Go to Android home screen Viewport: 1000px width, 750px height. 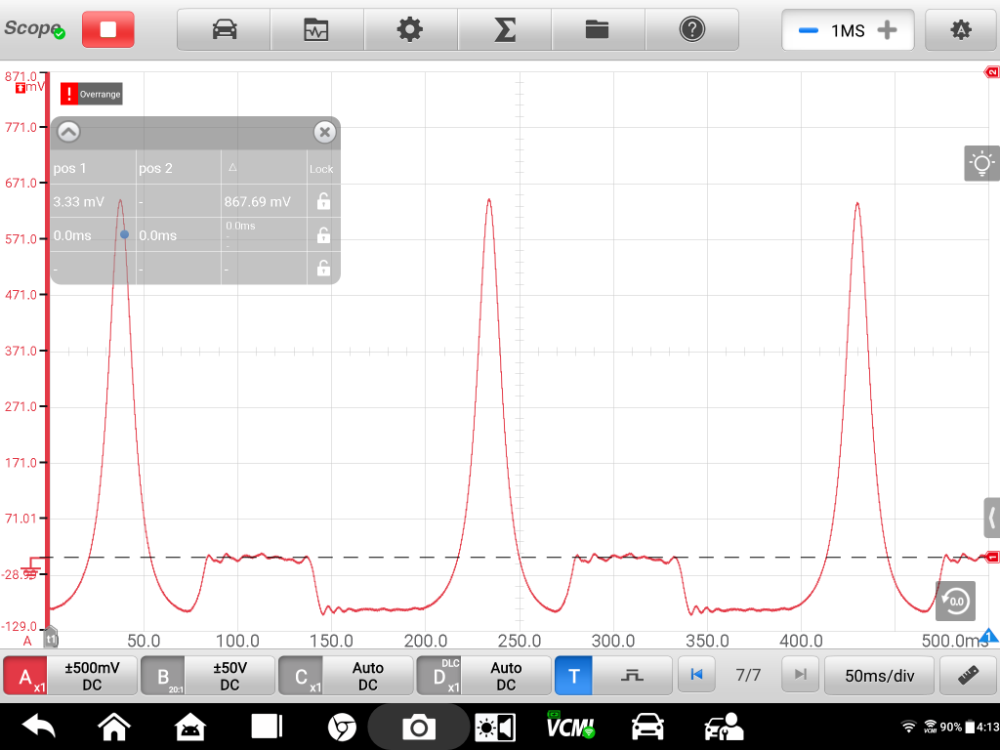(x=114, y=726)
